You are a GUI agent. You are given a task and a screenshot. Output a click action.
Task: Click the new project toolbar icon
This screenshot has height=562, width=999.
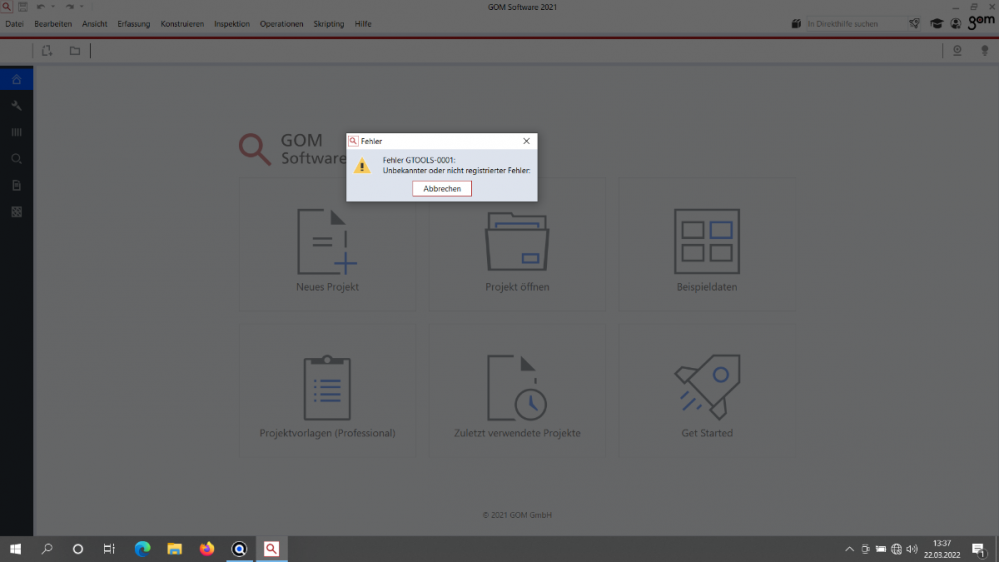tap(47, 50)
